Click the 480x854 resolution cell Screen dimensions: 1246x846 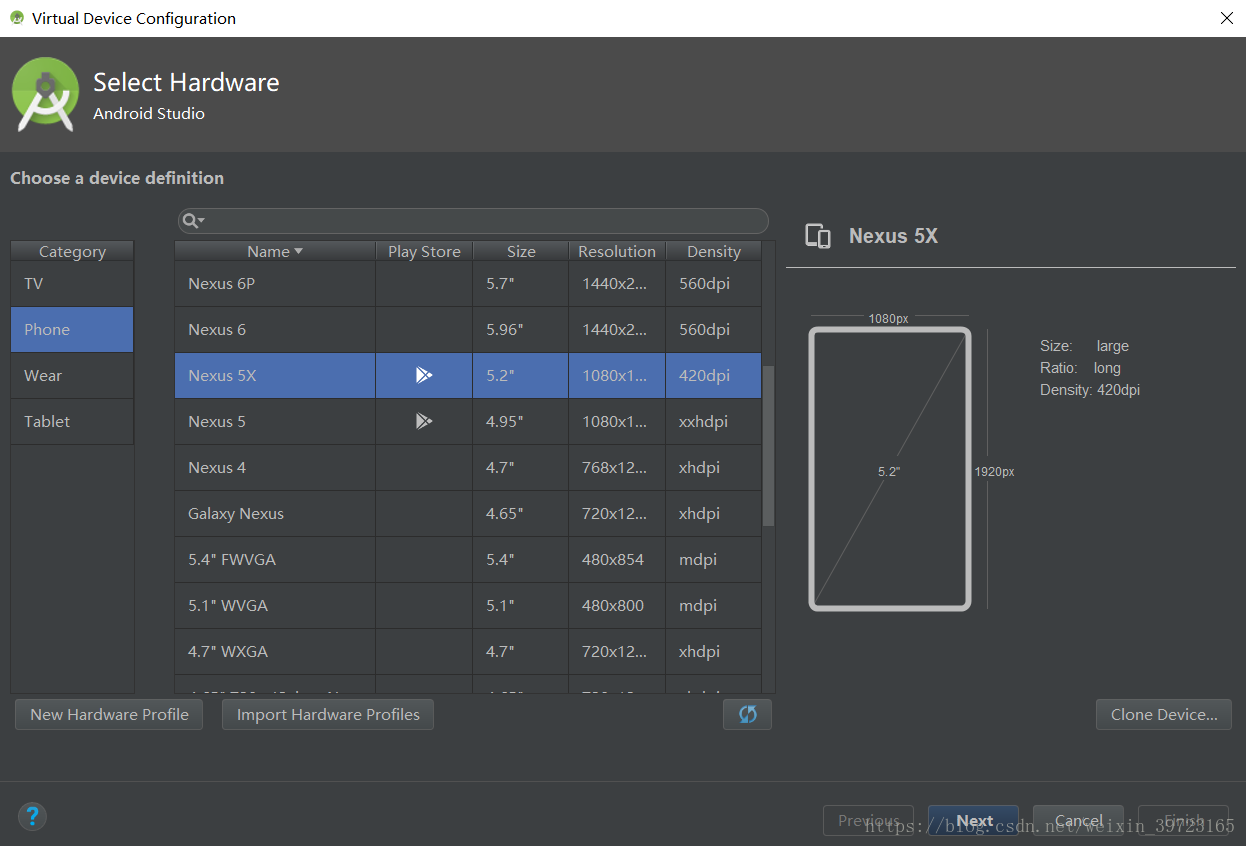[x=617, y=560]
